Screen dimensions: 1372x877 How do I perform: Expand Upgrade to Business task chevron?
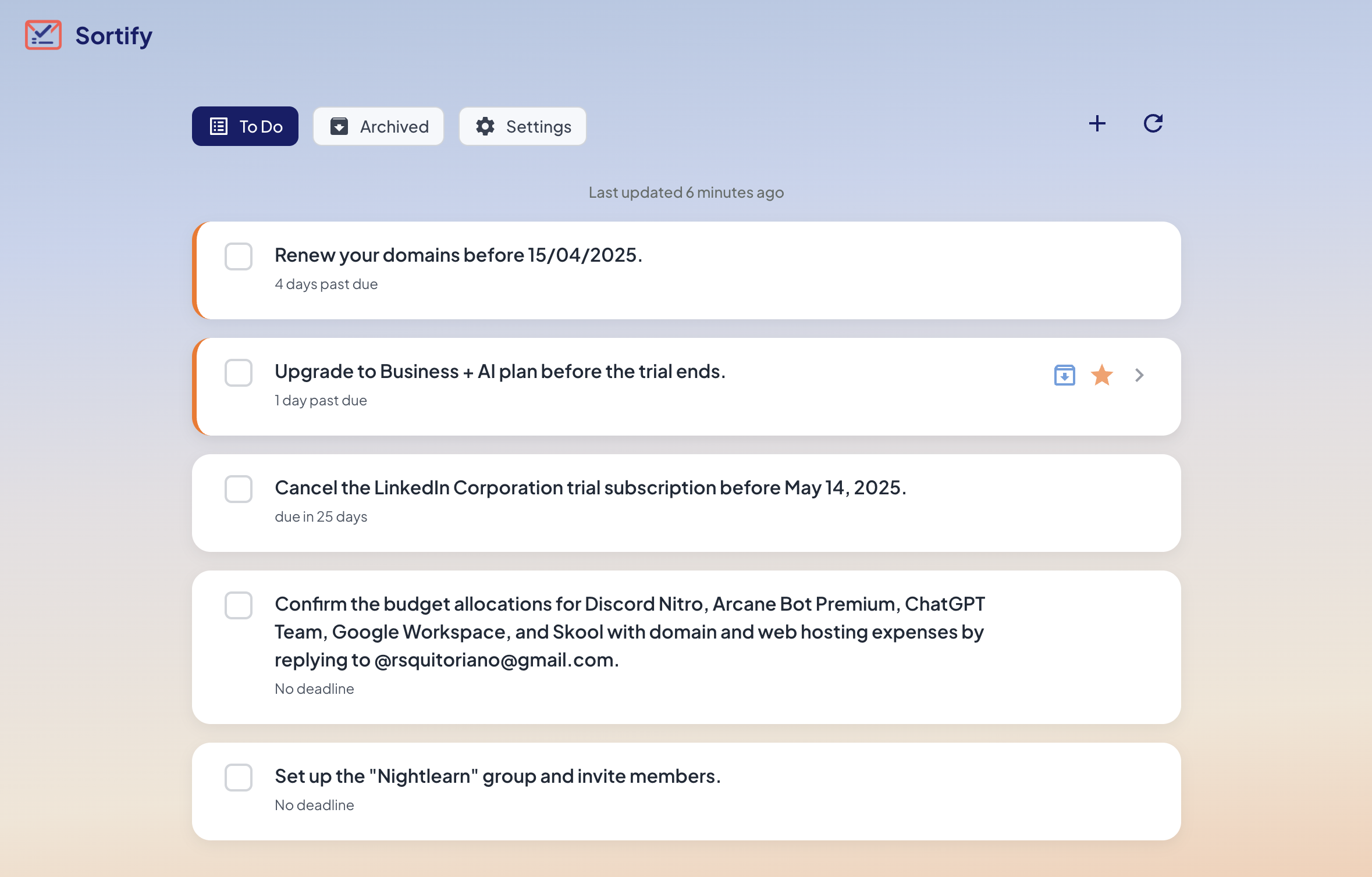point(1139,375)
